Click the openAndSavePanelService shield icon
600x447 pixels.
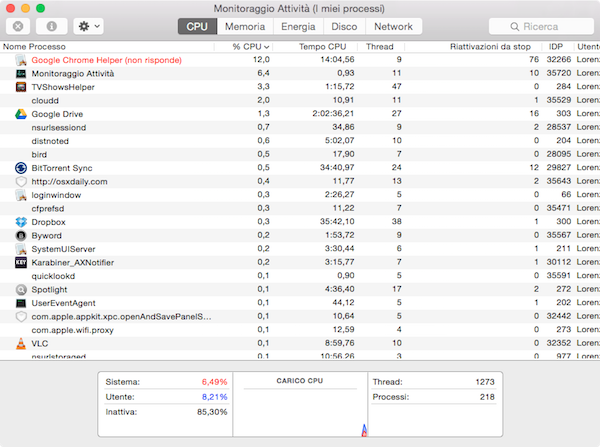pyautogui.click(x=21, y=316)
